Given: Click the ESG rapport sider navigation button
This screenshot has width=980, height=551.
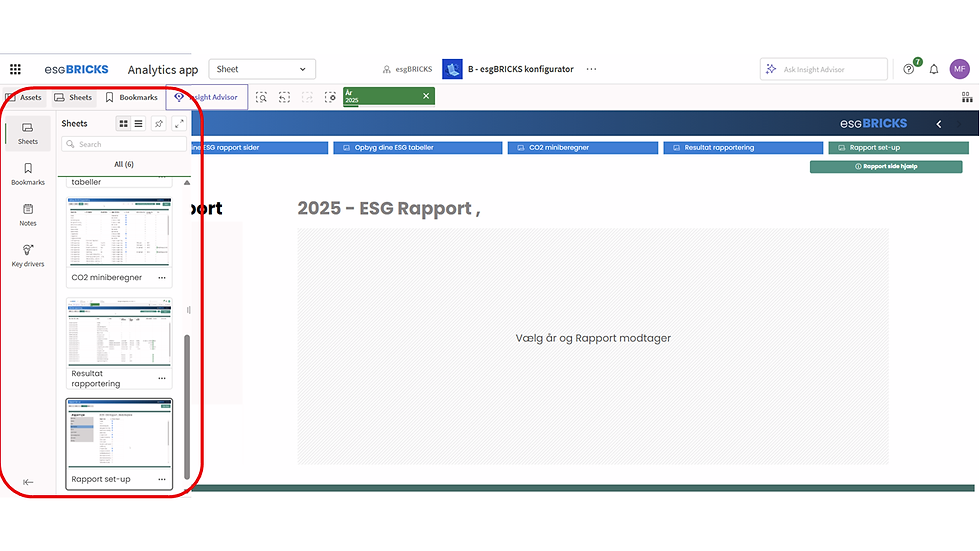Looking at the screenshot, I should pyautogui.click(x=259, y=148).
